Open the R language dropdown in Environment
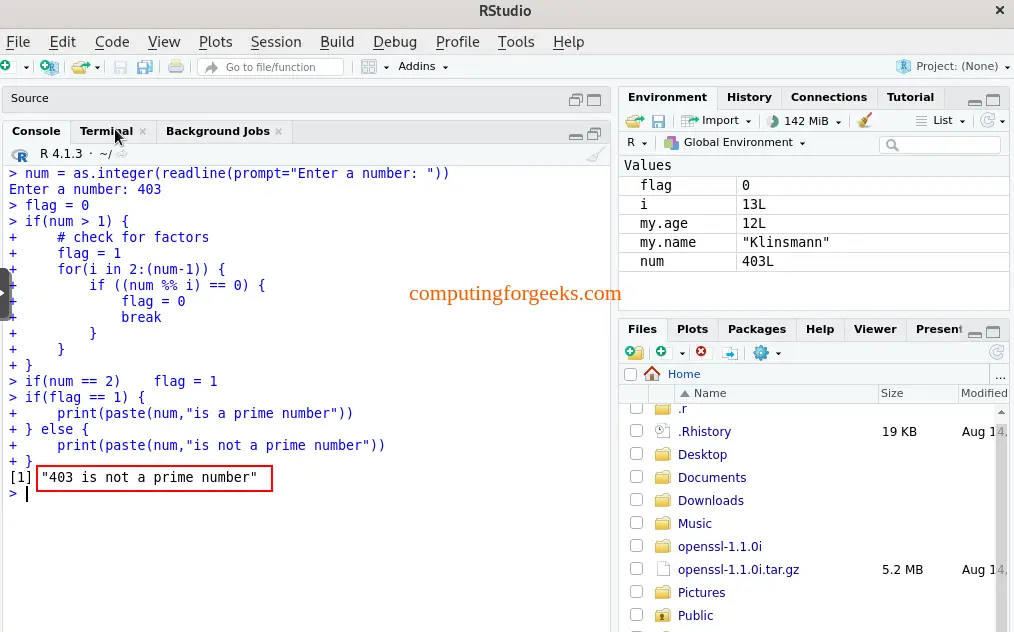1014x632 pixels. (x=637, y=142)
